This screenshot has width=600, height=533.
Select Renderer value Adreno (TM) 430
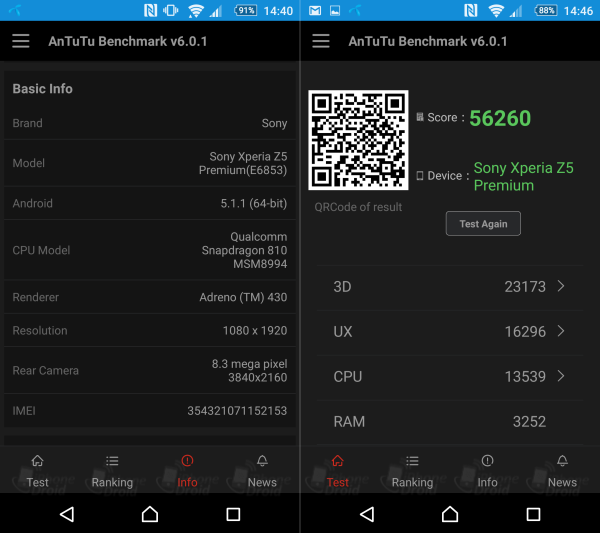point(243,297)
